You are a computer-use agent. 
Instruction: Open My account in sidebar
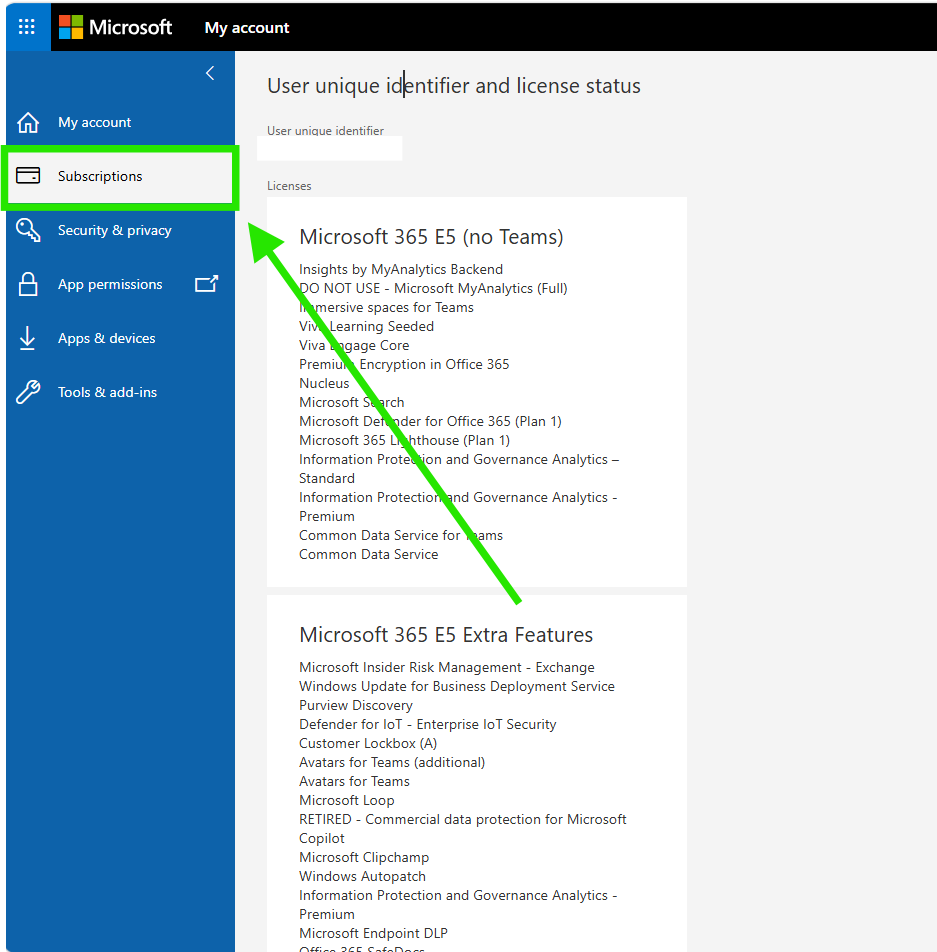click(94, 122)
